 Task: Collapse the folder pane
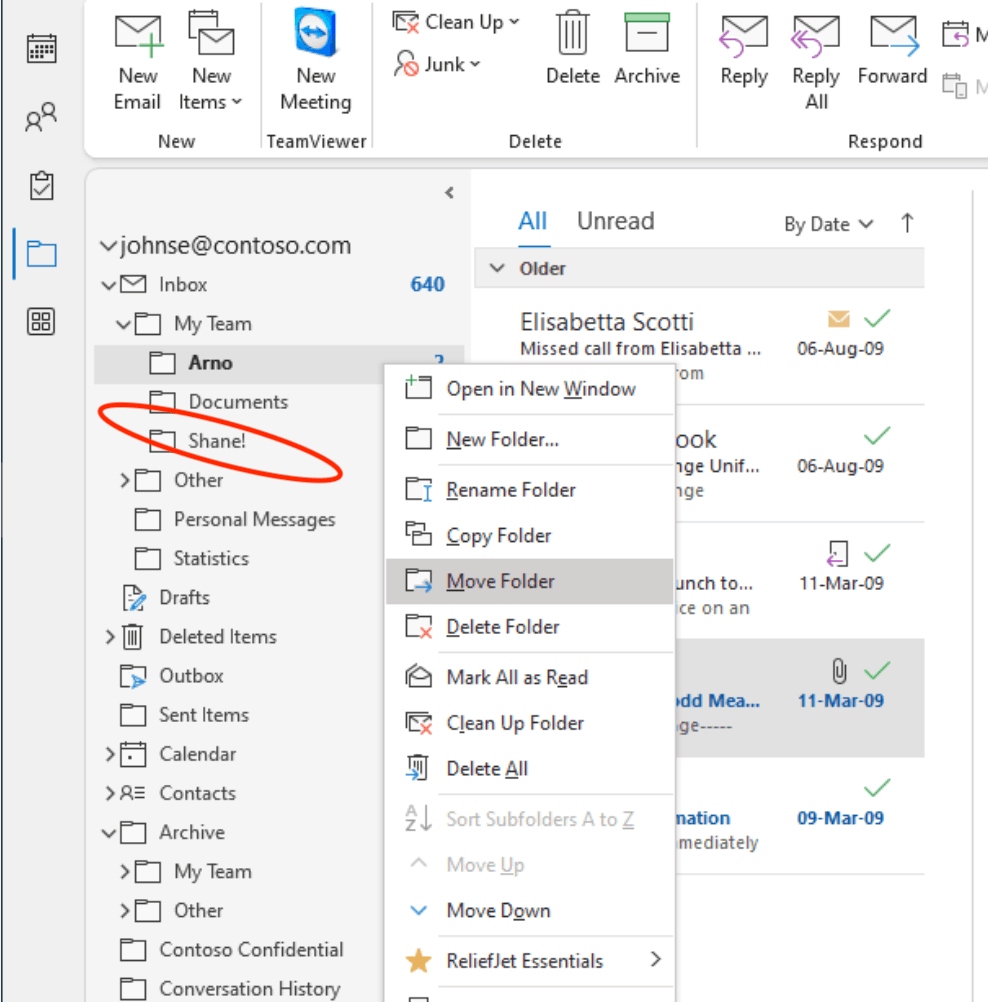(449, 192)
